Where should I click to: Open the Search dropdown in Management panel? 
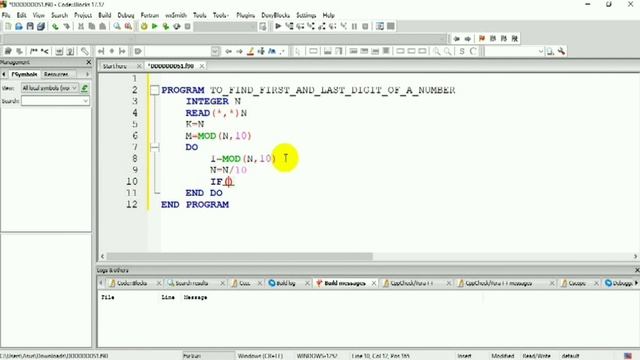coord(86,101)
